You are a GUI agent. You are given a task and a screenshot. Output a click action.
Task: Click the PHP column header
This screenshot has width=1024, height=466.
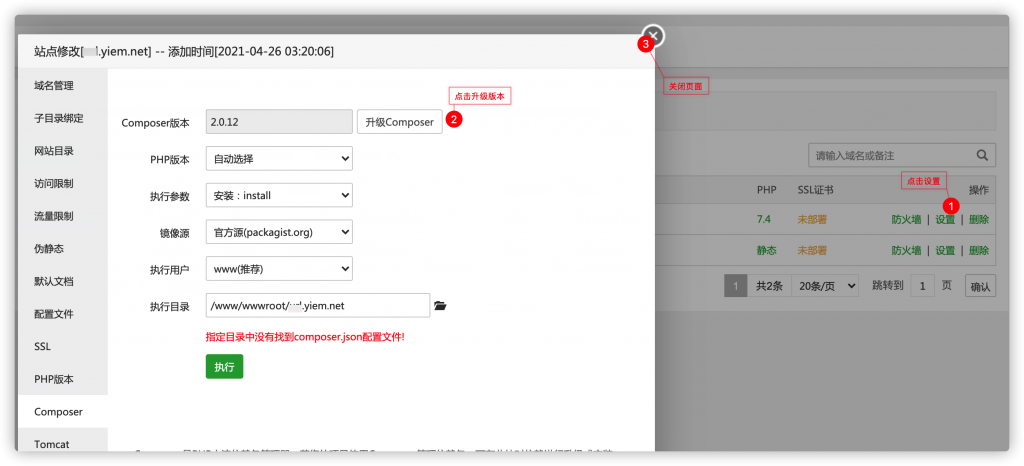coord(767,190)
